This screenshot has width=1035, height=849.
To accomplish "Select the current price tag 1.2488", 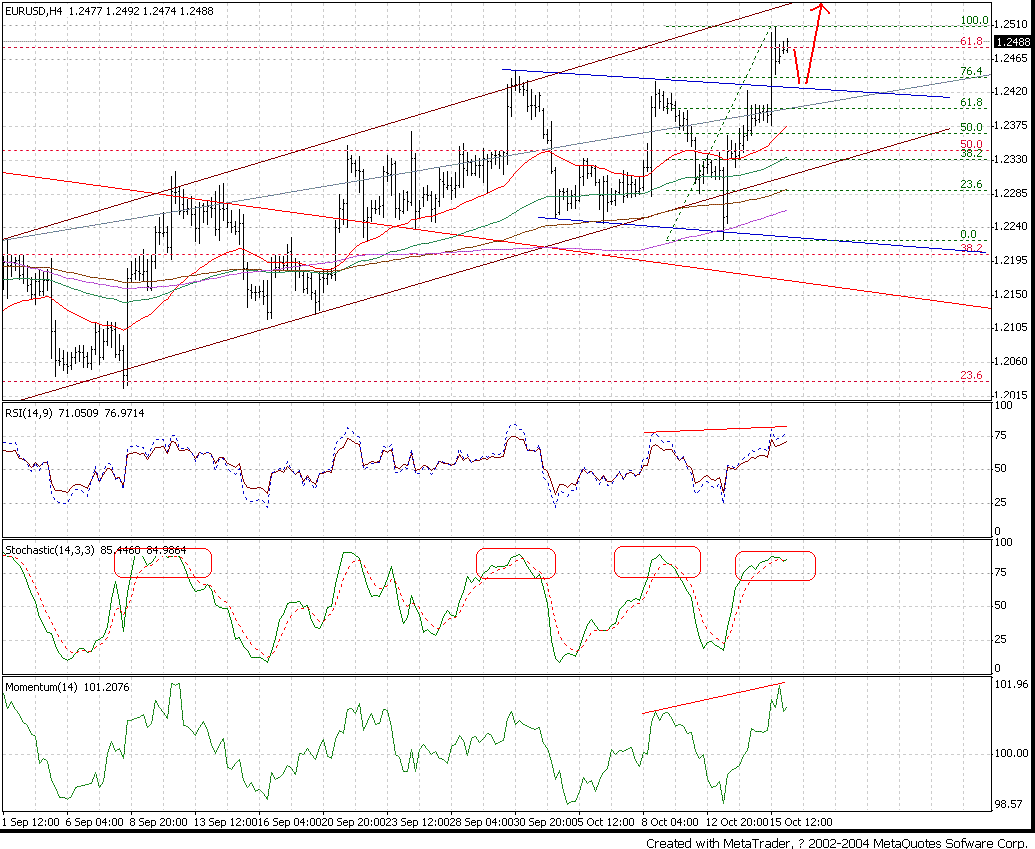I will pos(1012,42).
